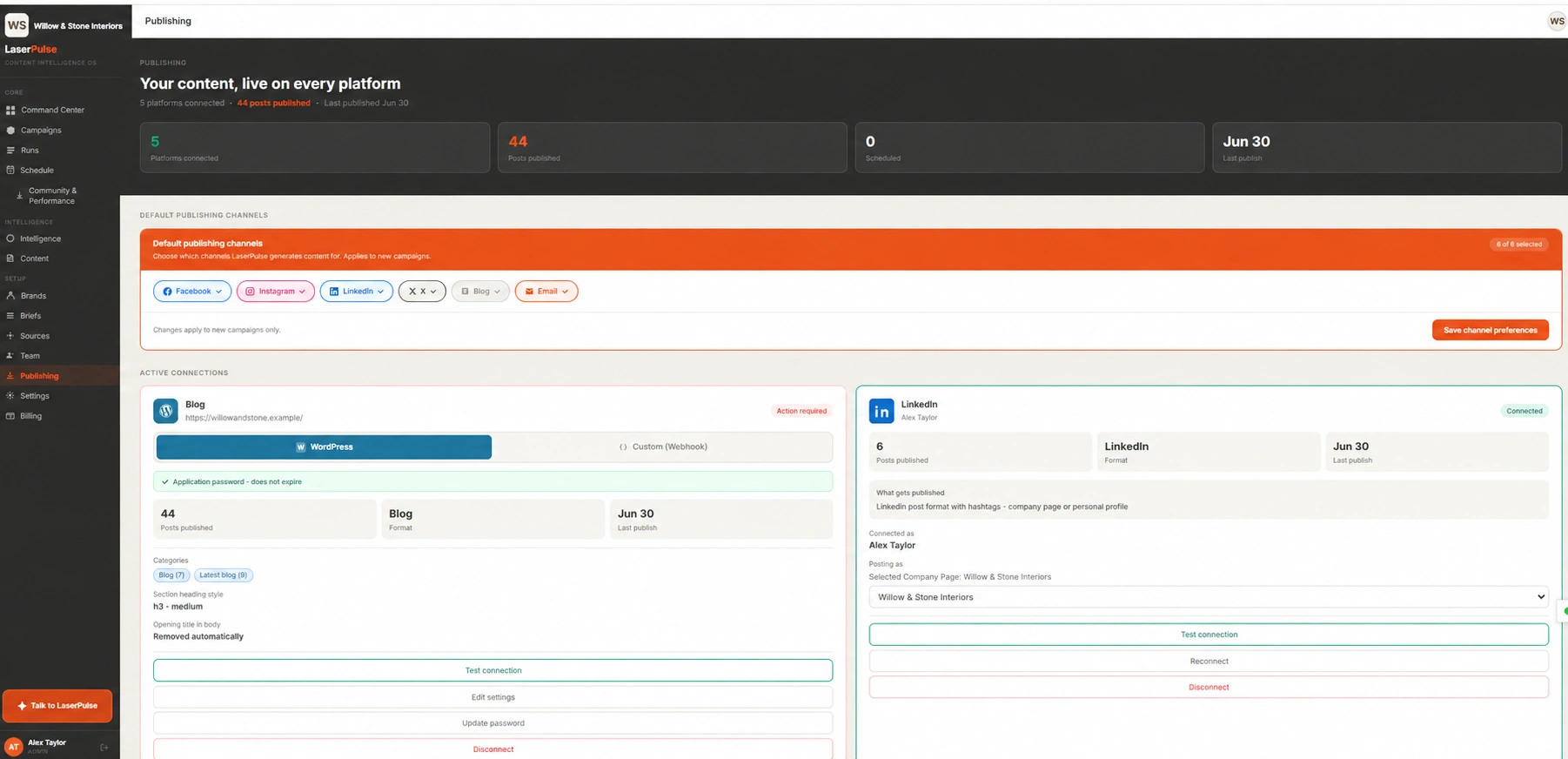Click the Command Center grid icon
Image resolution: width=1568 pixels, height=759 pixels.
tap(10, 111)
